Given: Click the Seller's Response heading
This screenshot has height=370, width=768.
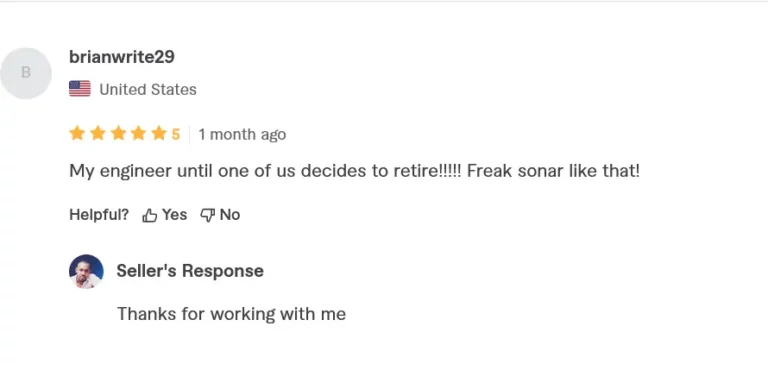Looking at the screenshot, I should click(x=190, y=271).
